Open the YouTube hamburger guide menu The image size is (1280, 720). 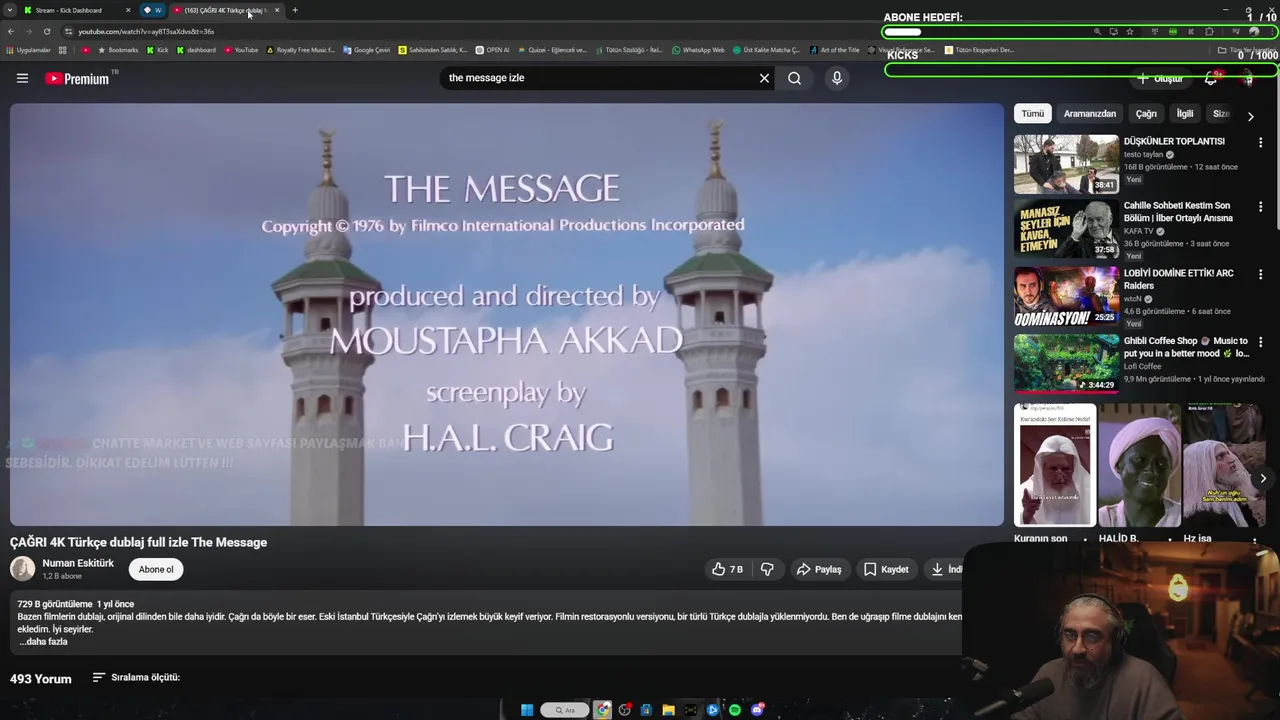[22, 78]
